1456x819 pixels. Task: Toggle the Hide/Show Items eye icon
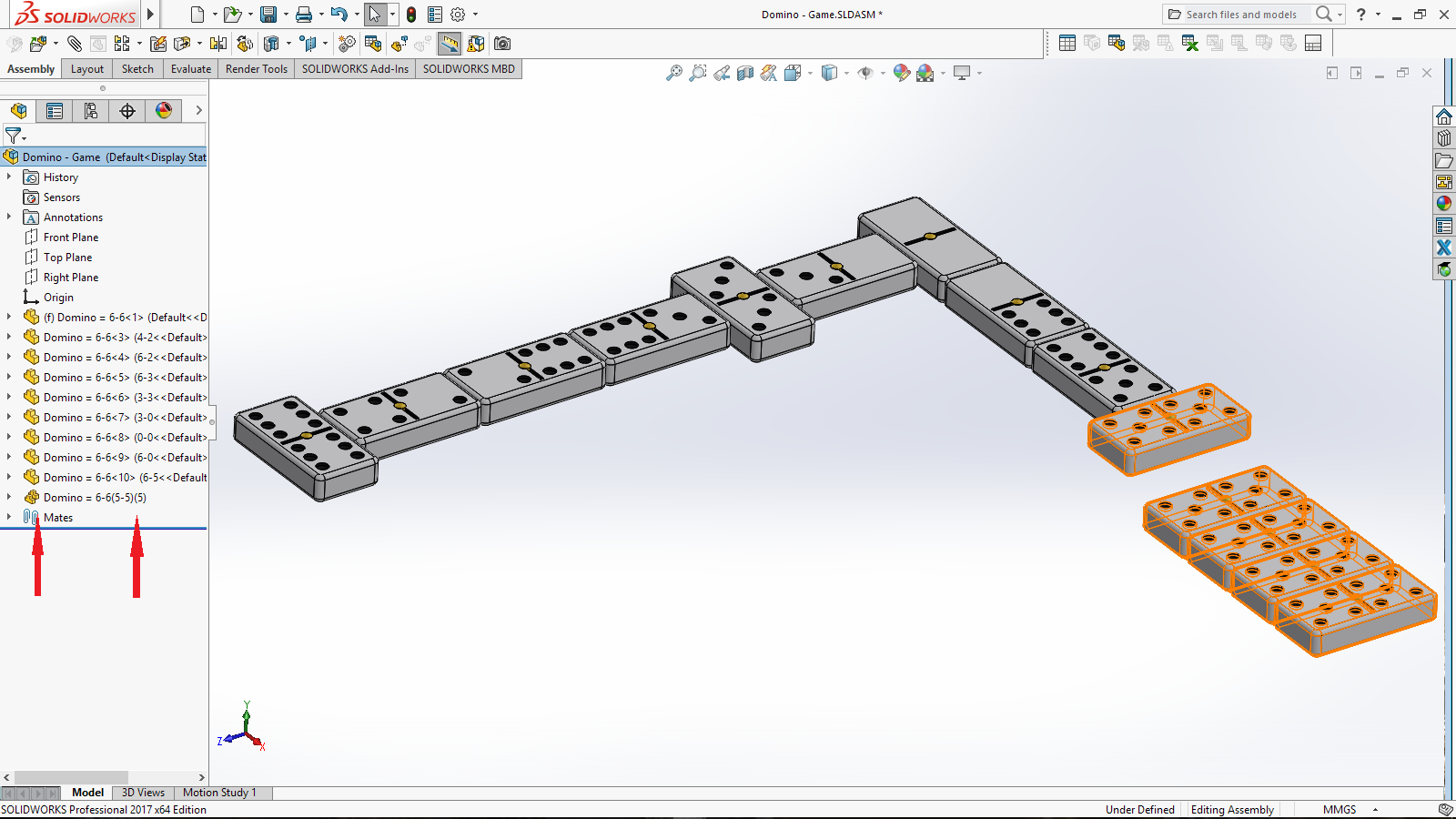(x=865, y=73)
